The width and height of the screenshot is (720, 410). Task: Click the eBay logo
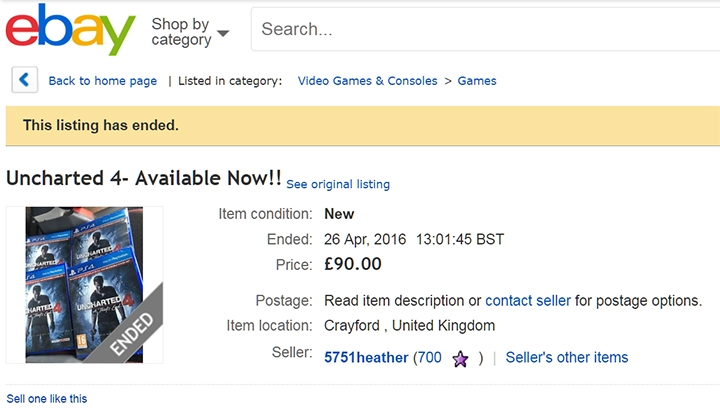pyautogui.click(x=70, y=30)
